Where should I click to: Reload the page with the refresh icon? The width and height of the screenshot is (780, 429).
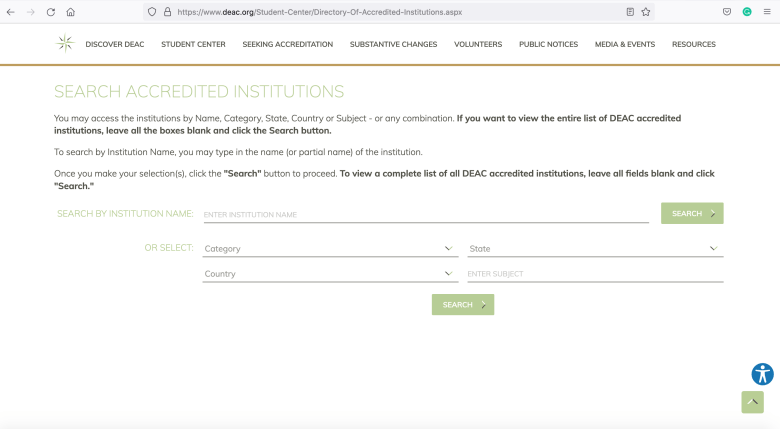51,12
